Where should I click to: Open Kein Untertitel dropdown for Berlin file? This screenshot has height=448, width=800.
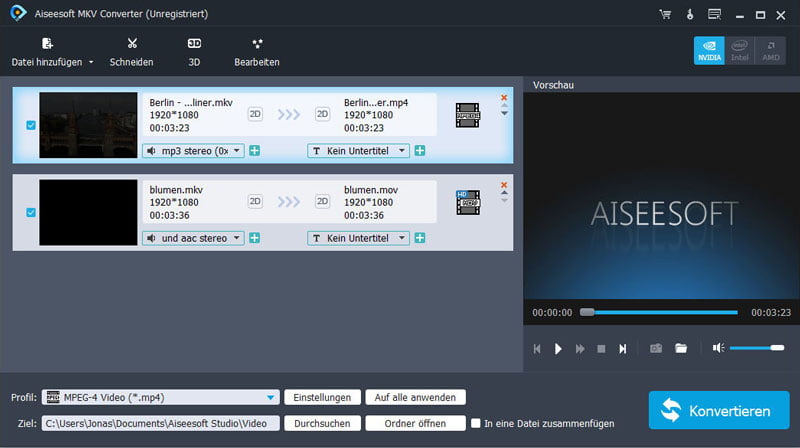click(359, 151)
